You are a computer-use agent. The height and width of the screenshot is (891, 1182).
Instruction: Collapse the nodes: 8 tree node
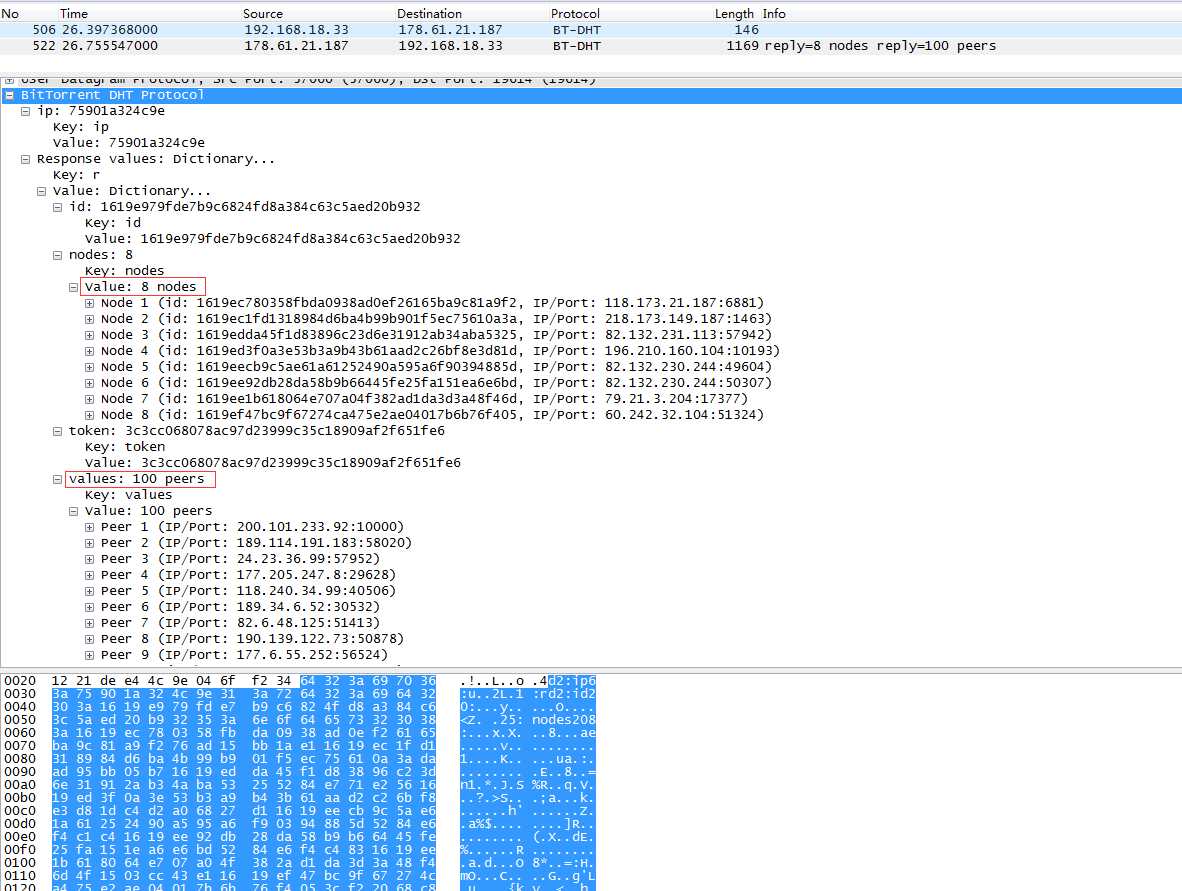[x=57, y=256]
